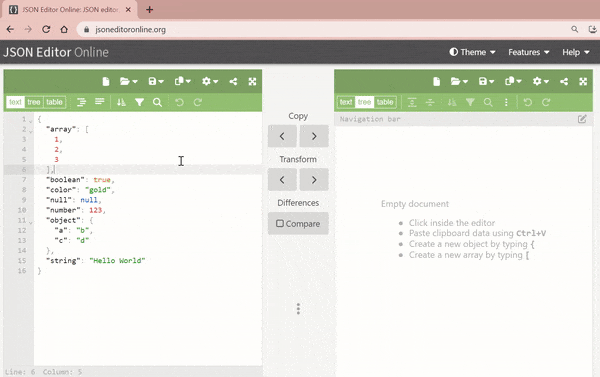Copy left document to the right panel
Viewport: 600px width, 377px height.
(x=314, y=136)
